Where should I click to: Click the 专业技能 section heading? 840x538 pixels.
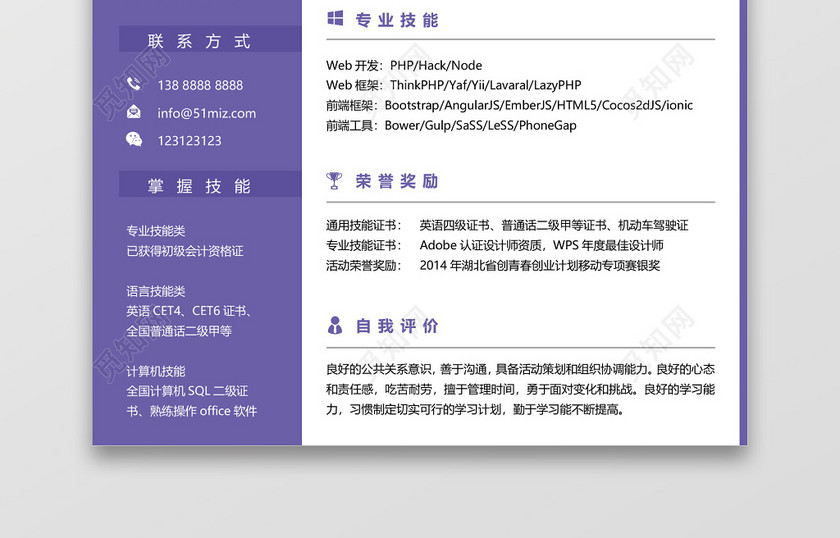click(397, 20)
